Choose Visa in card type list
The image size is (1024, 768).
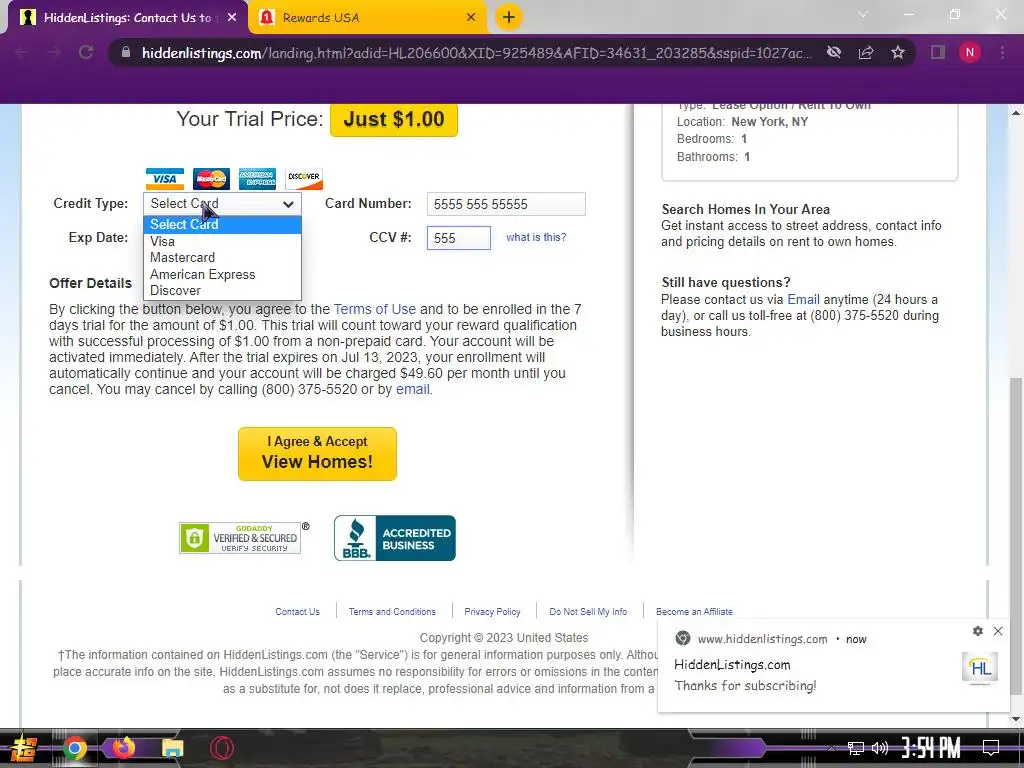[222, 241]
